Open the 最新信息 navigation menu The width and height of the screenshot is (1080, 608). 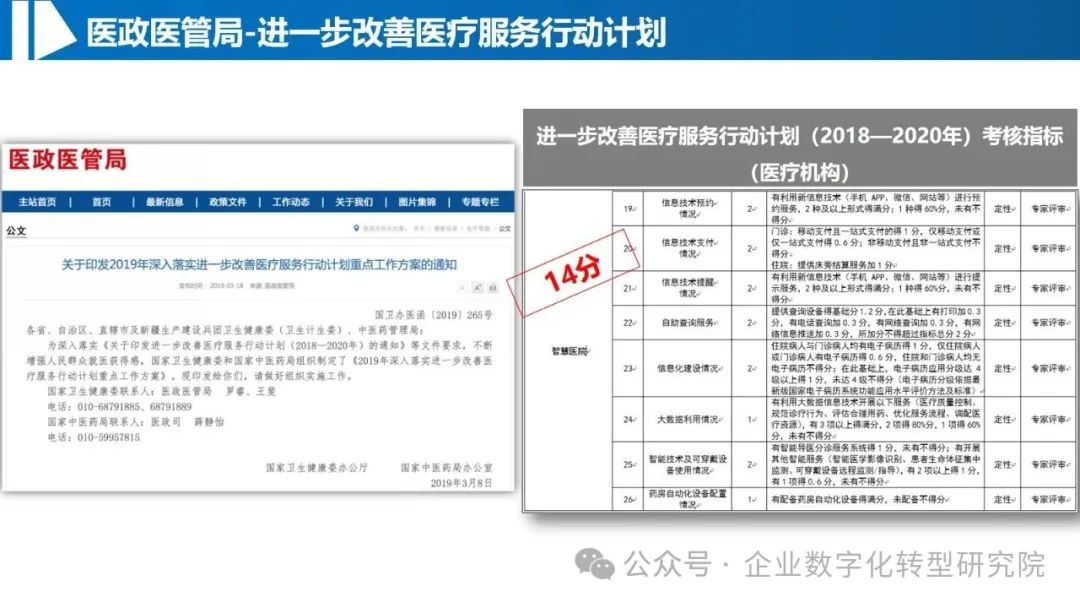pyautogui.click(x=164, y=201)
